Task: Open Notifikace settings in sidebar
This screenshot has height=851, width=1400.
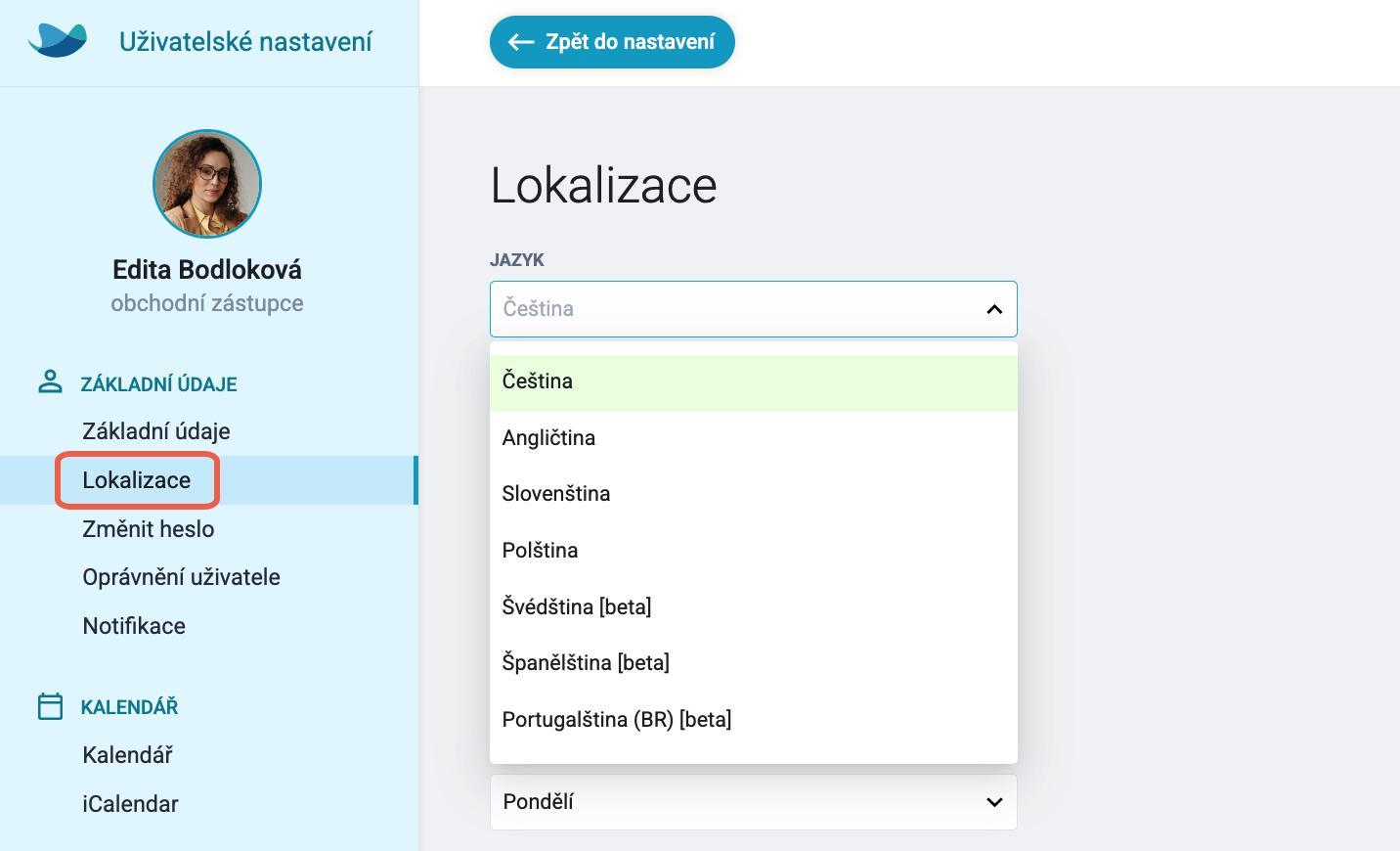Action: [x=134, y=626]
